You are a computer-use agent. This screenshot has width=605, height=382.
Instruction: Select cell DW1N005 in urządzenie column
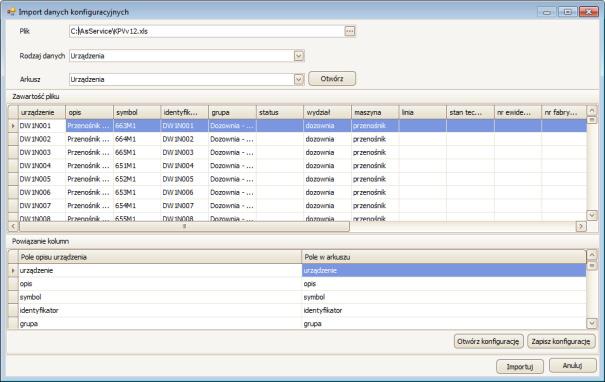tap(42, 179)
